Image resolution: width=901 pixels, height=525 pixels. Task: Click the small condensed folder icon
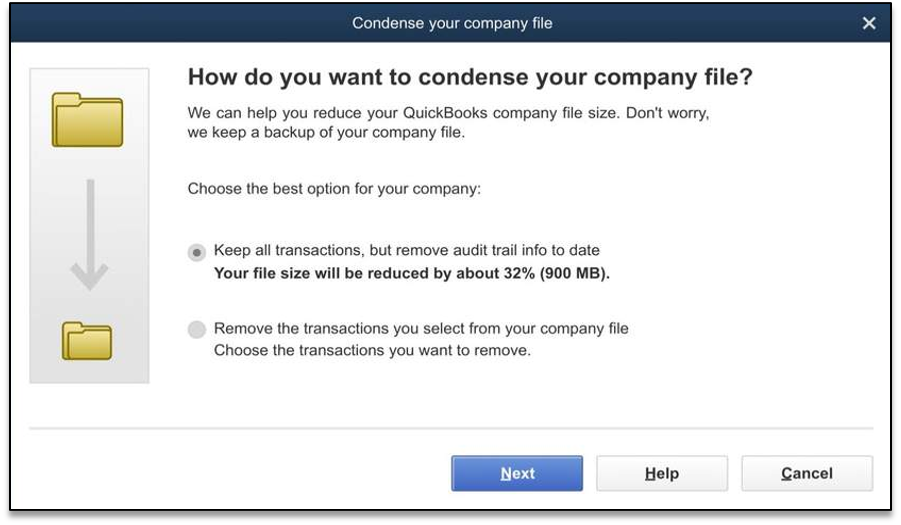[x=87, y=341]
